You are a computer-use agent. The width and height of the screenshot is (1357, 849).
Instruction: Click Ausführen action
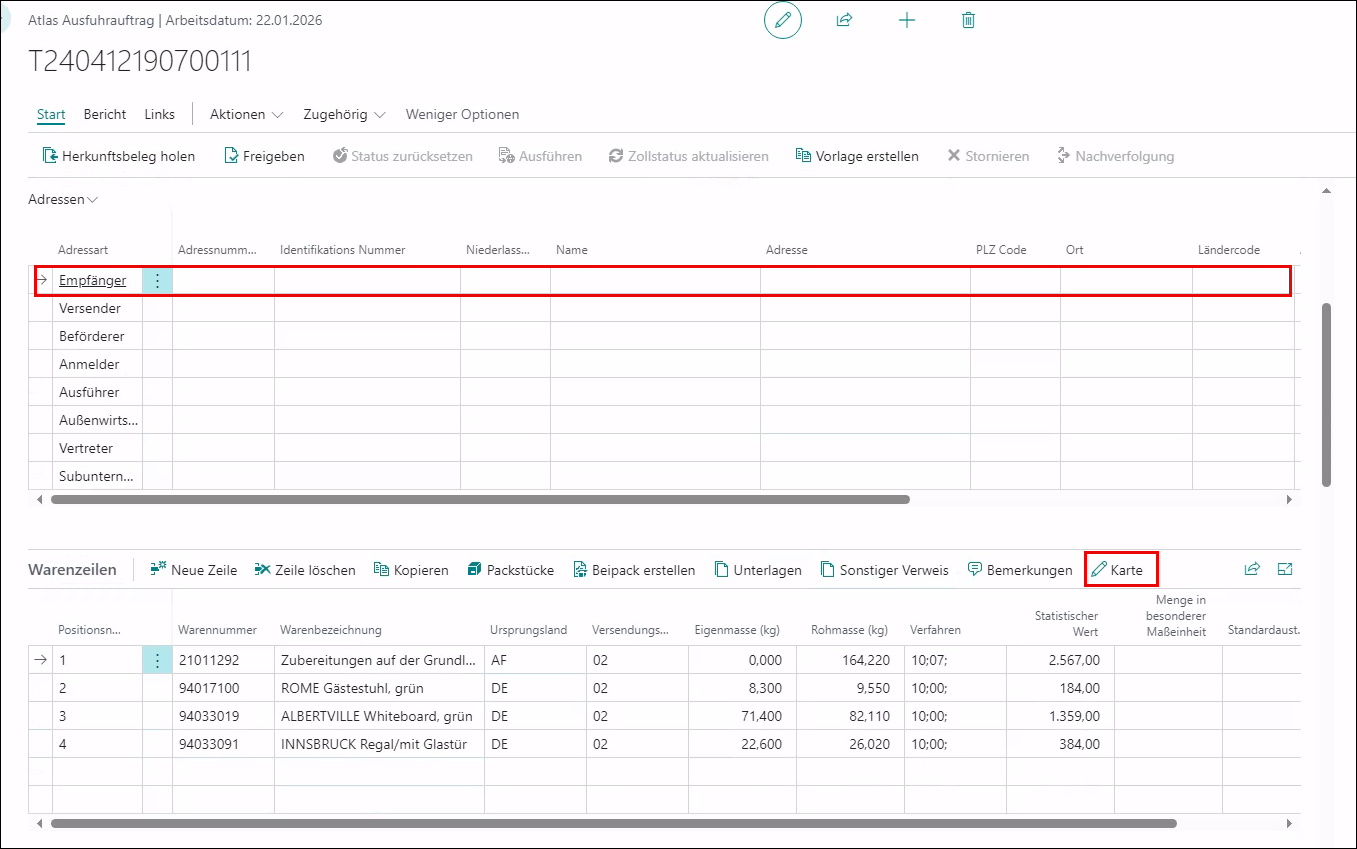click(x=540, y=156)
